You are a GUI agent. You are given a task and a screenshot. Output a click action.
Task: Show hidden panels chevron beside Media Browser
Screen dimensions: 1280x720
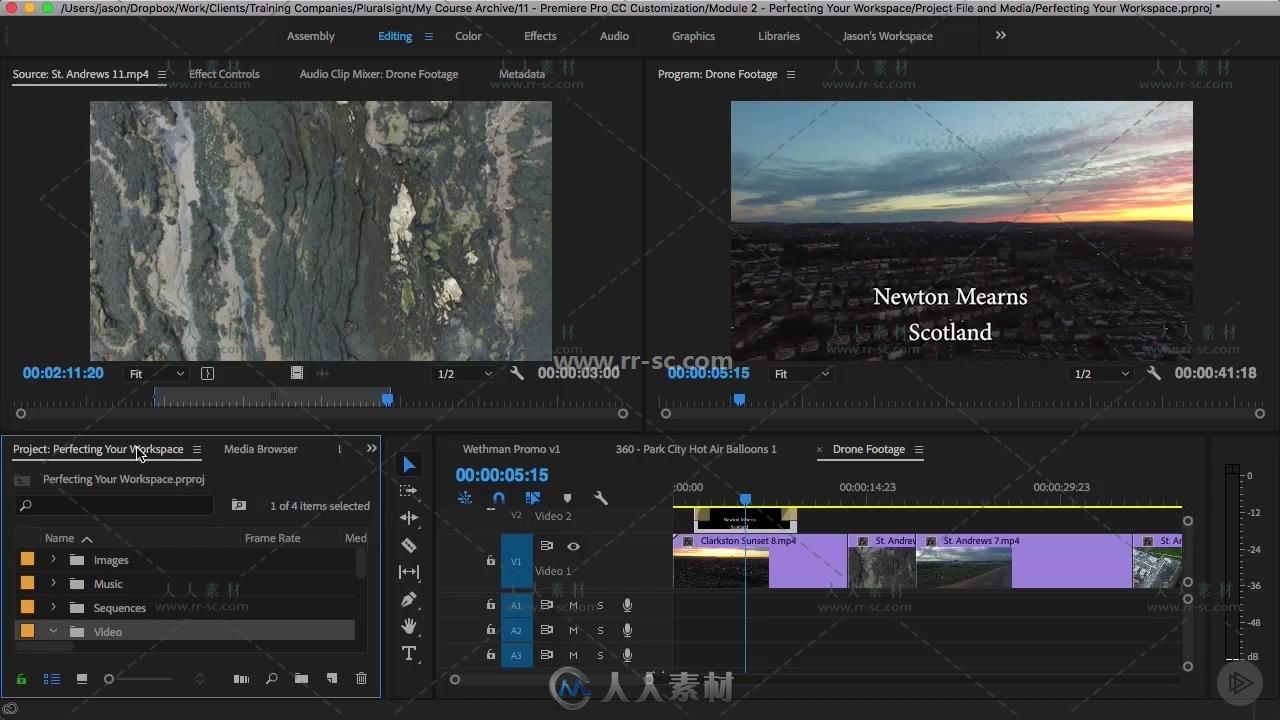tap(372, 449)
